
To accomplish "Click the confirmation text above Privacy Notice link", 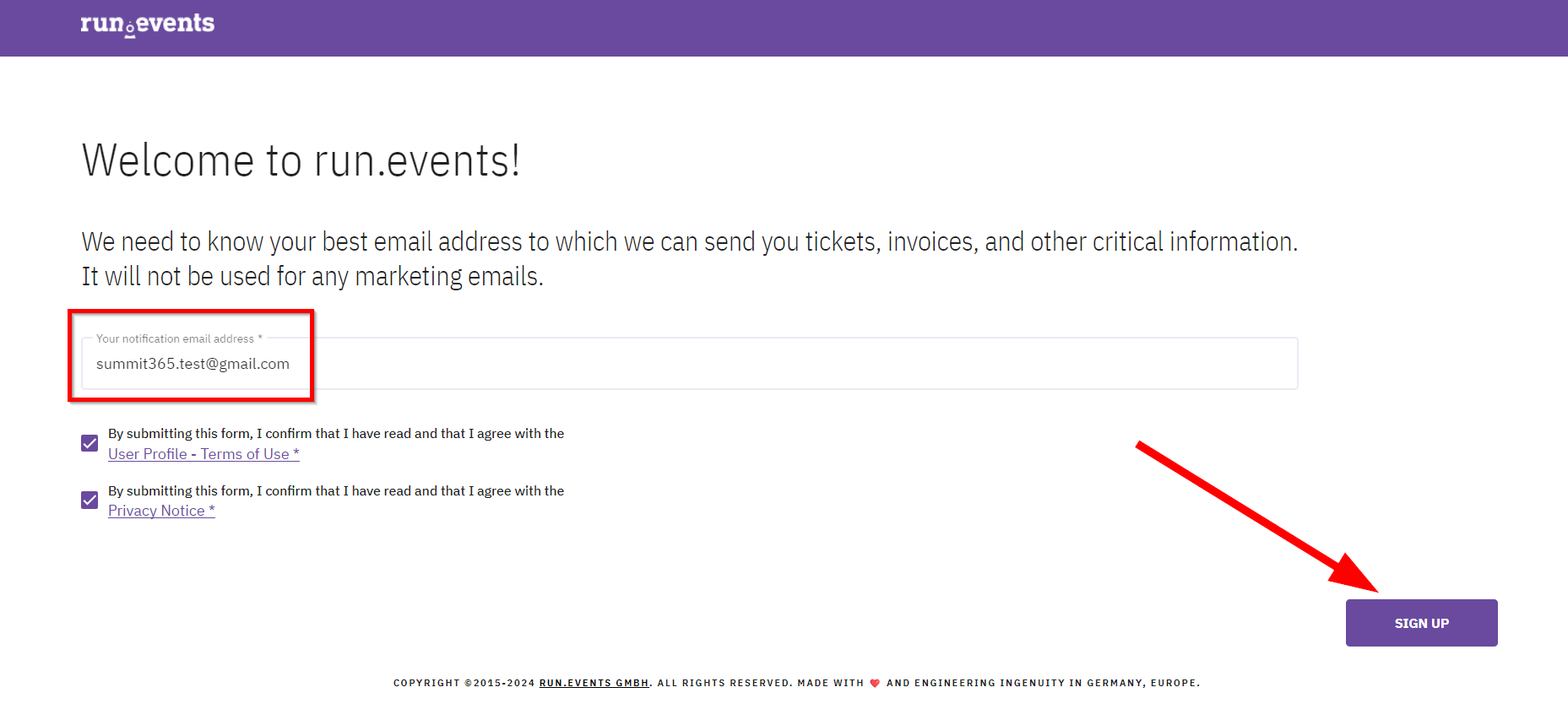I will click(336, 490).
